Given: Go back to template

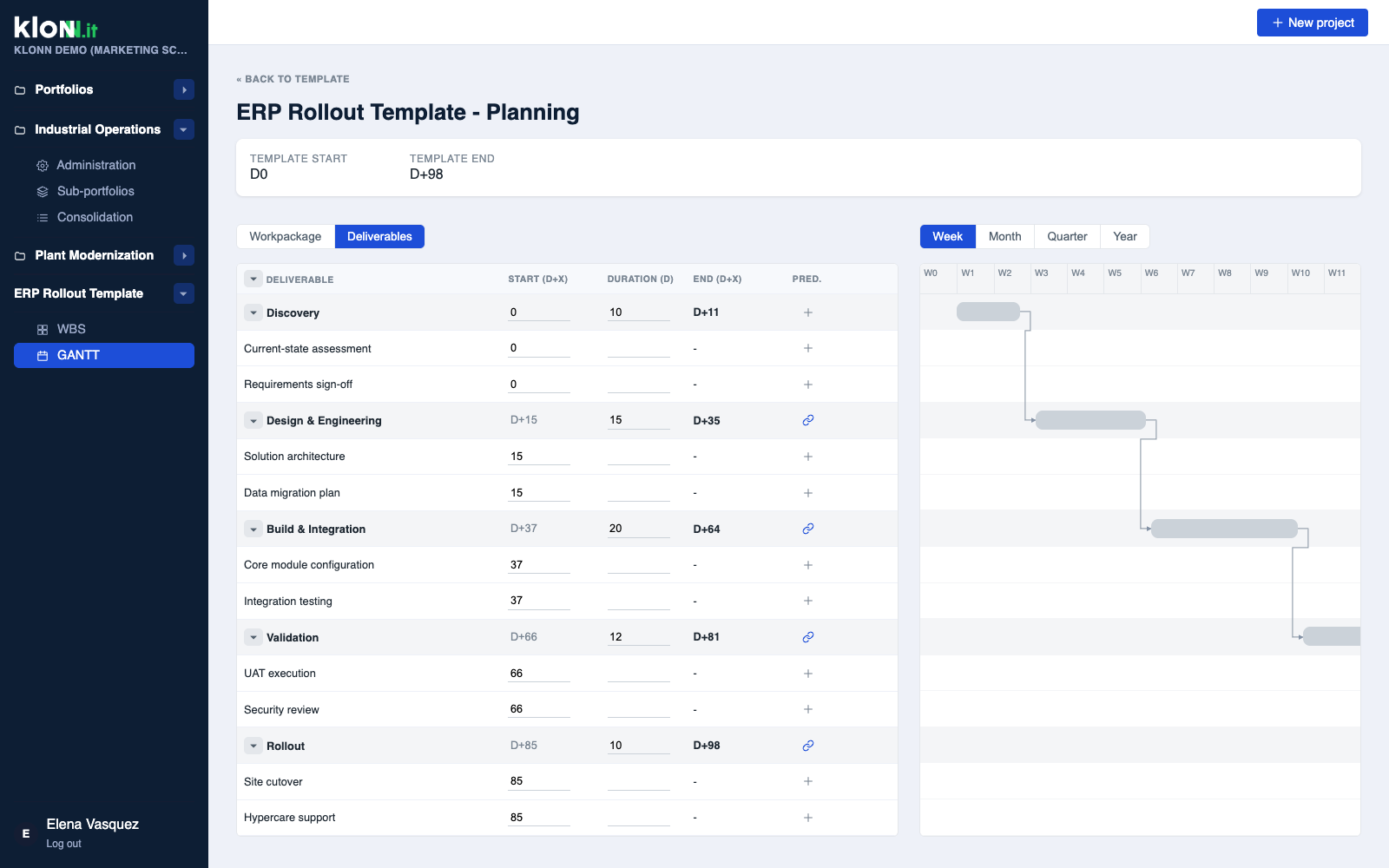Looking at the screenshot, I should click(293, 79).
